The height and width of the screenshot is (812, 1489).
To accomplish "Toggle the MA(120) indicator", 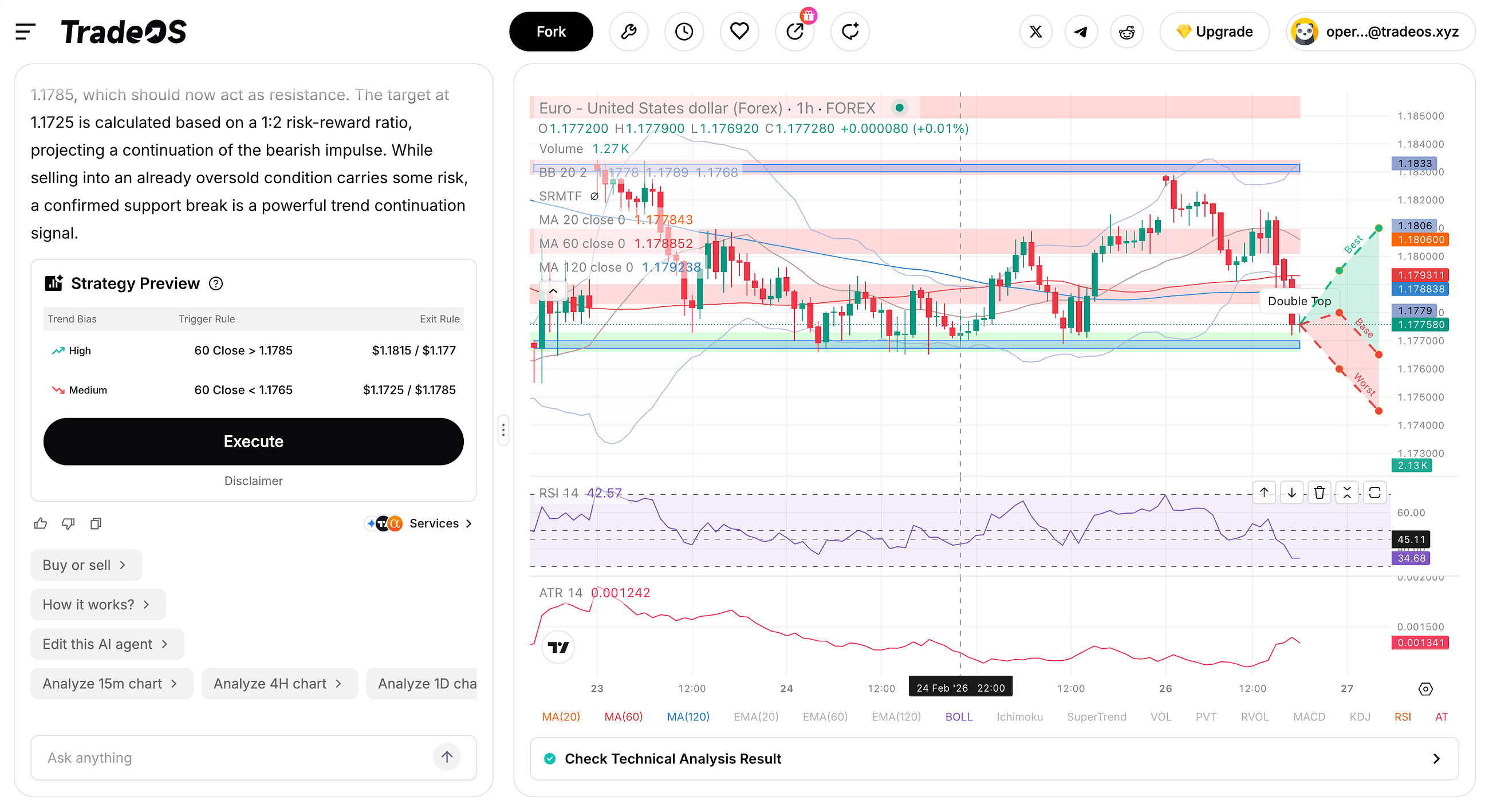I will [688, 716].
